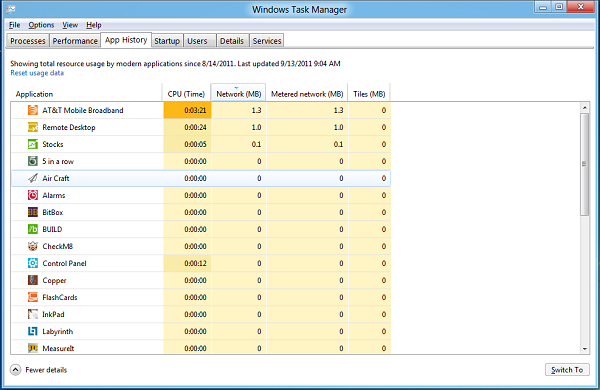Click the Switch To button
Image resolution: width=600 pixels, height=390 pixels.
[x=567, y=370]
